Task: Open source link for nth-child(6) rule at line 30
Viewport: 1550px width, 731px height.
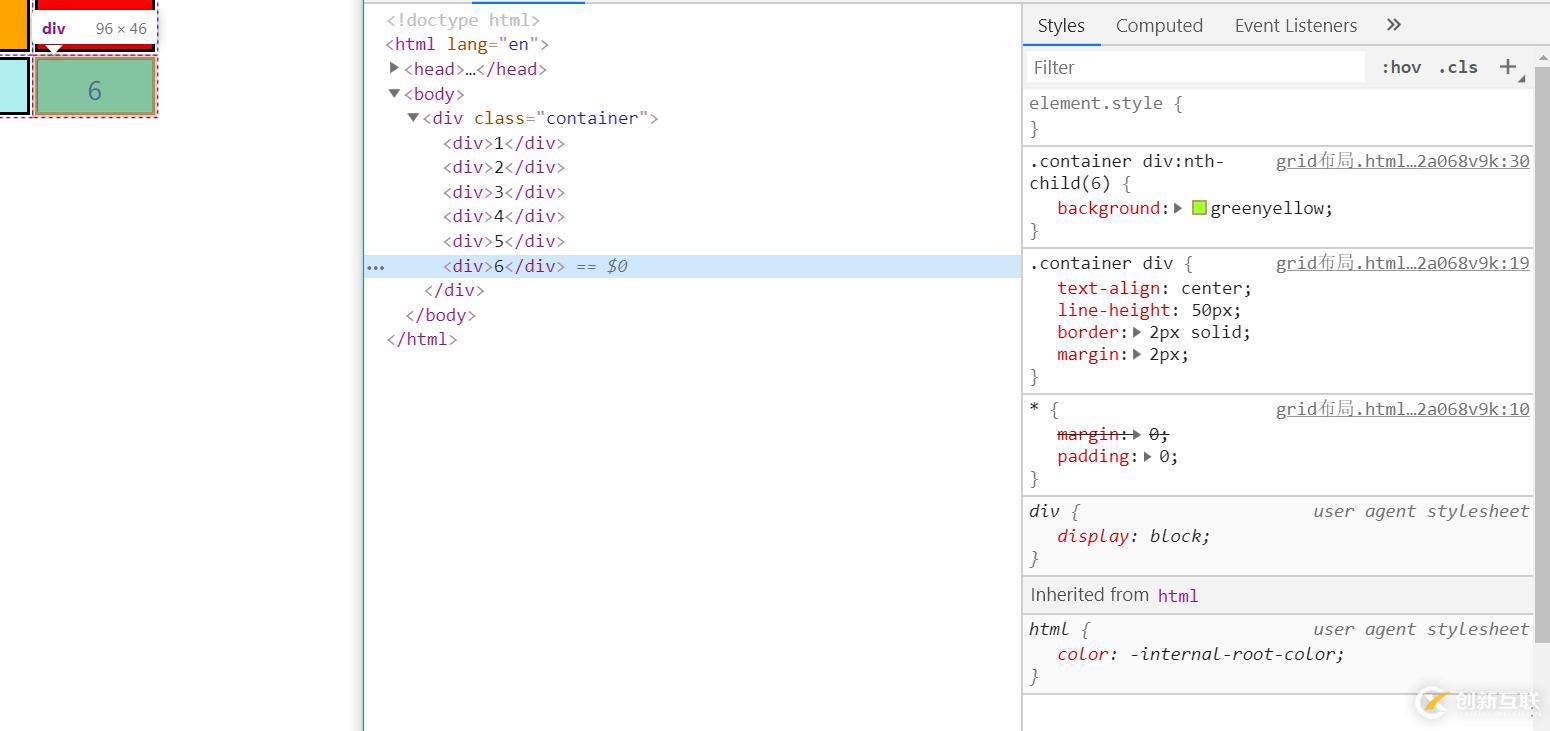Action: point(1402,161)
